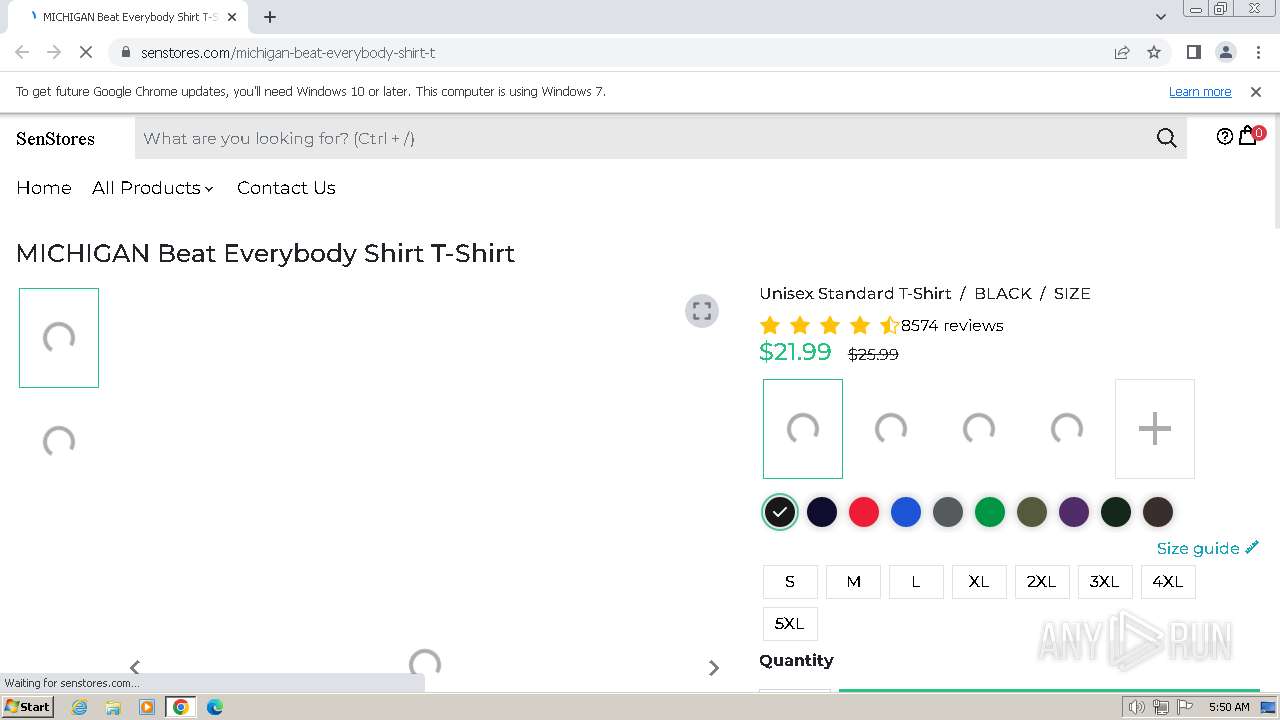Click the 8574 reviews text

click(x=952, y=325)
